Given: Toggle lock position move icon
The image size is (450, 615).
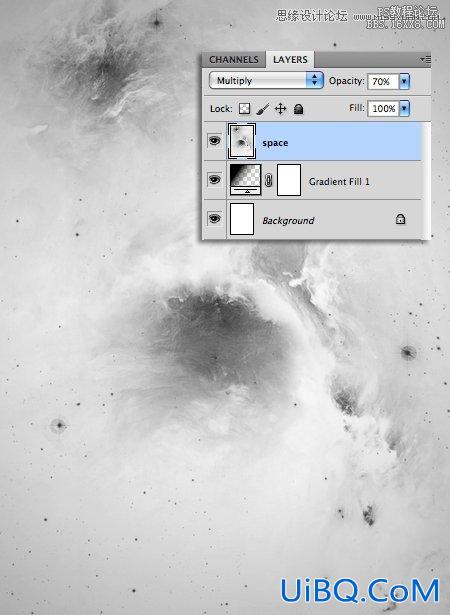Looking at the screenshot, I should [x=281, y=109].
